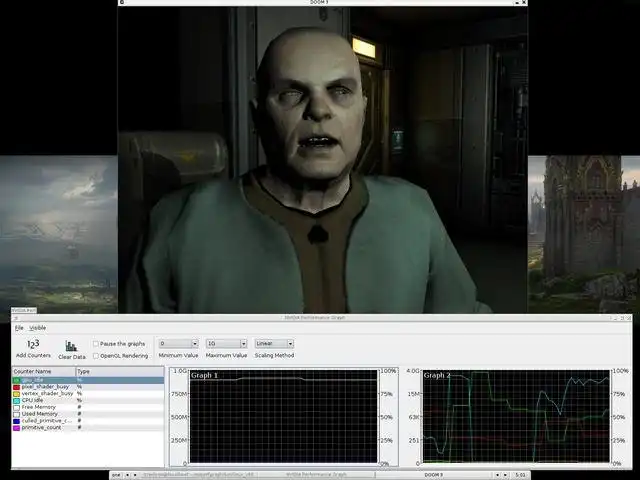Viewport: 640px width, 480px height.
Task: Enable the Pause the graphs checkbox
Action: point(96,344)
